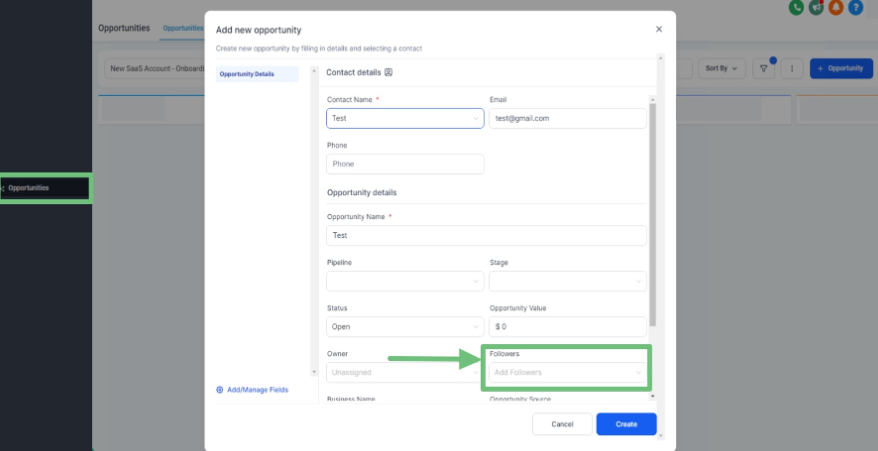This screenshot has height=451, width=878.
Task: Click the down arrow of the form scrollbar
Action: 652,396
